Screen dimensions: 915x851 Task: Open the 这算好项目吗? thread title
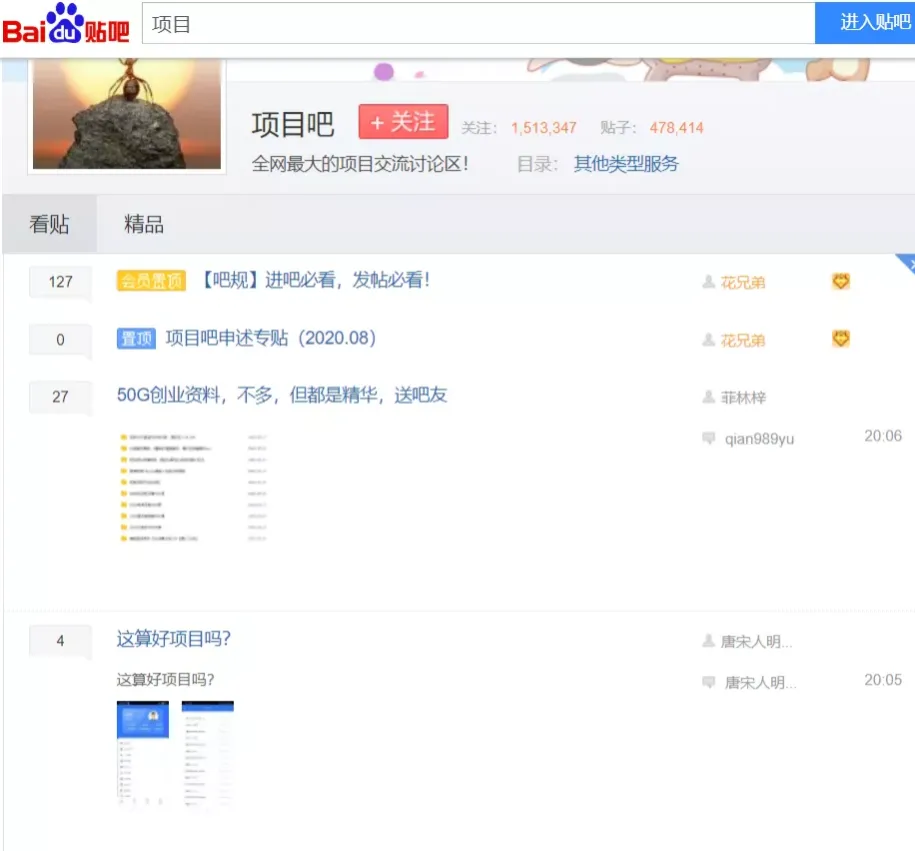[x=174, y=639]
